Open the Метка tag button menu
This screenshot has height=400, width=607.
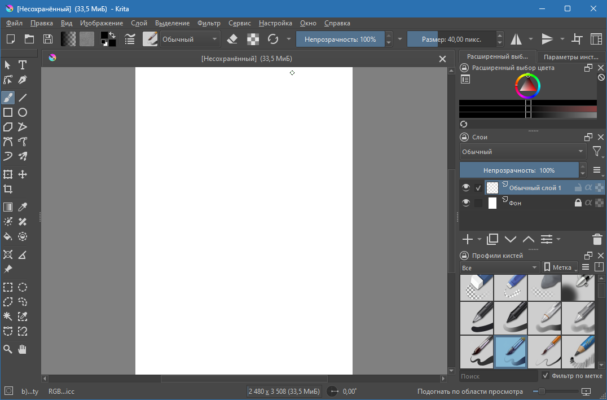pos(560,268)
